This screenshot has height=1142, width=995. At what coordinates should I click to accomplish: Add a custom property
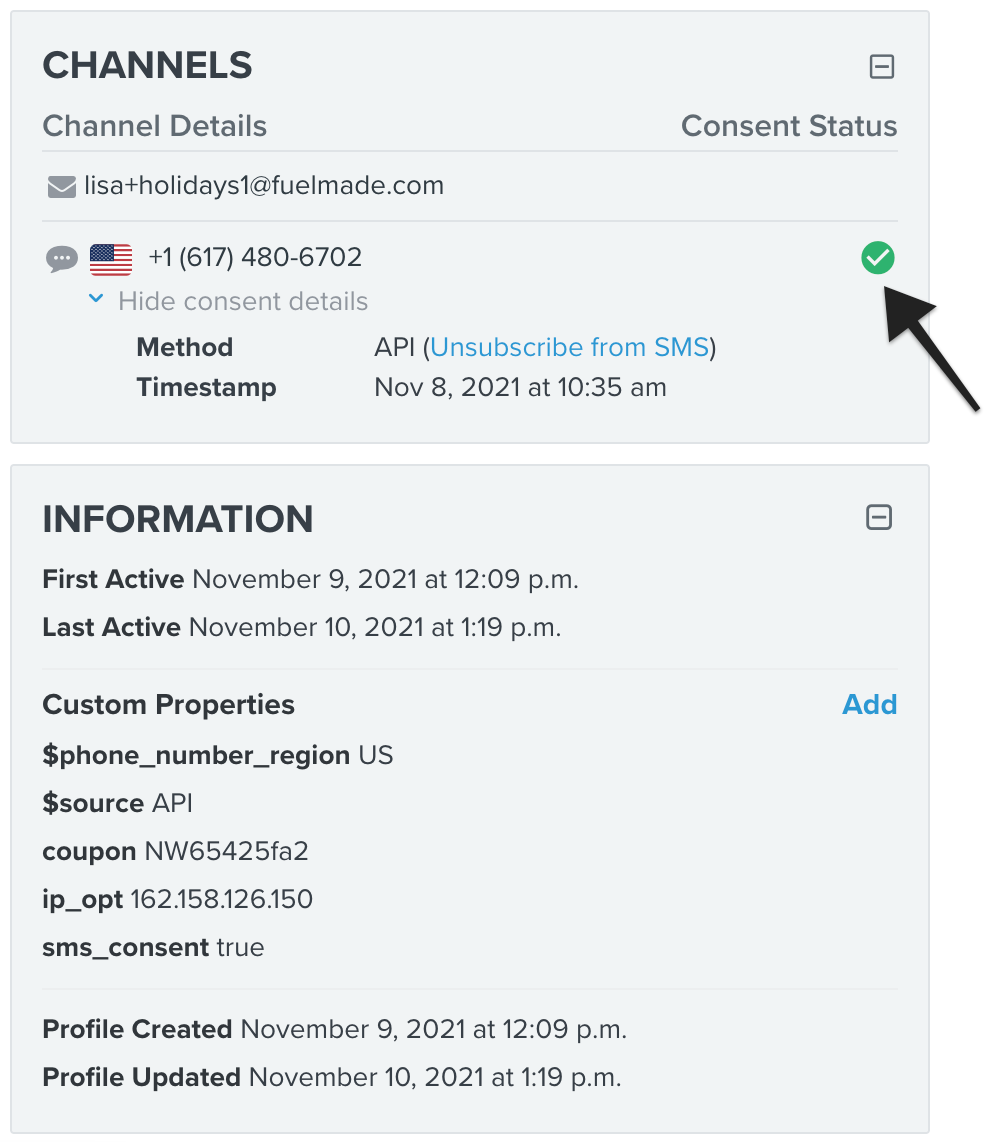tap(869, 704)
